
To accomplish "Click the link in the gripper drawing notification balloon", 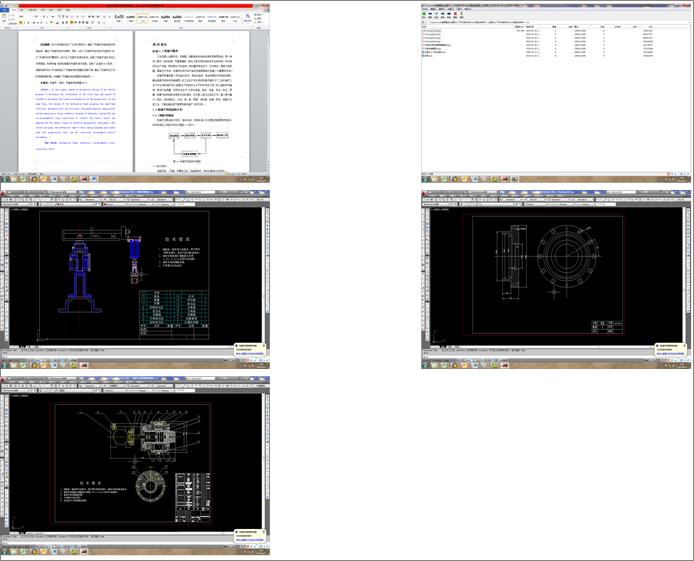I will tap(252, 539).
